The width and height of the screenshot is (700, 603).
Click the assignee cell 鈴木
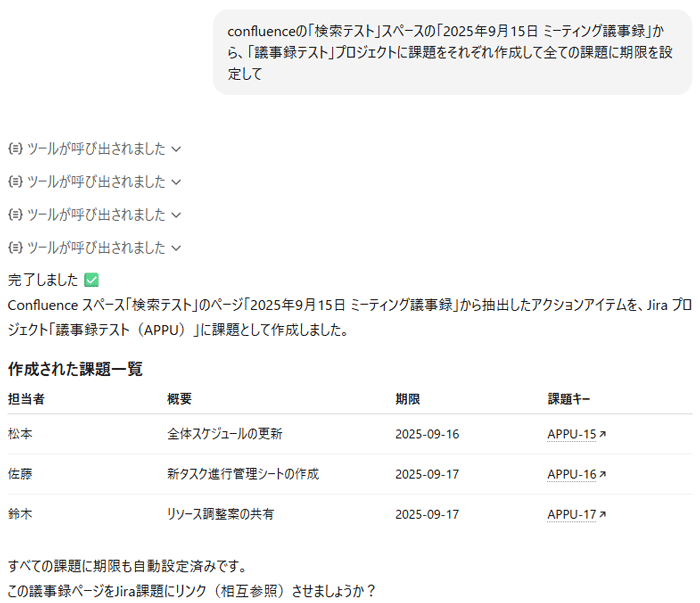(x=20, y=514)
